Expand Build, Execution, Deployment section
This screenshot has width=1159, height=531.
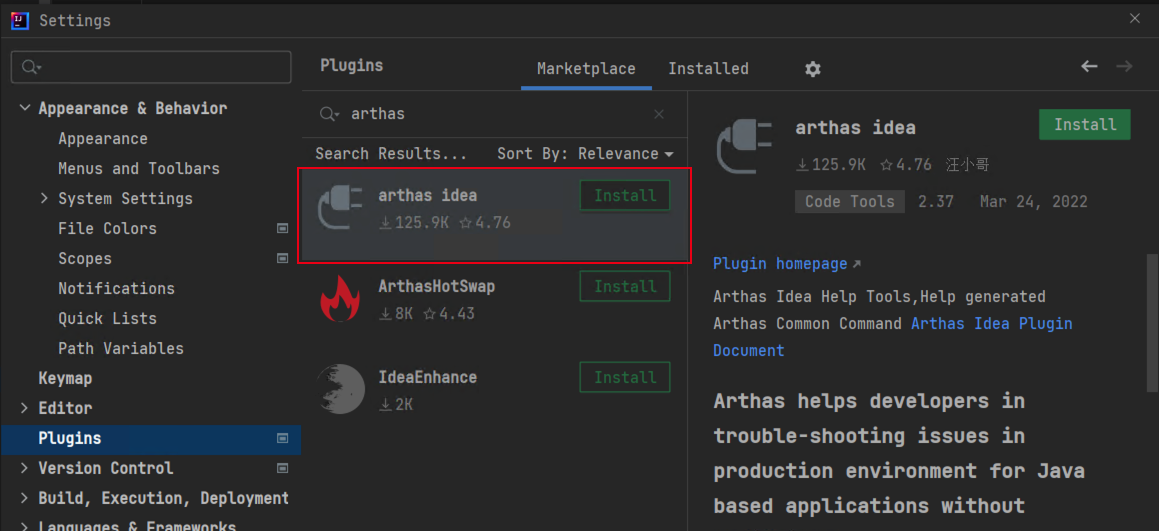point(24,498)
